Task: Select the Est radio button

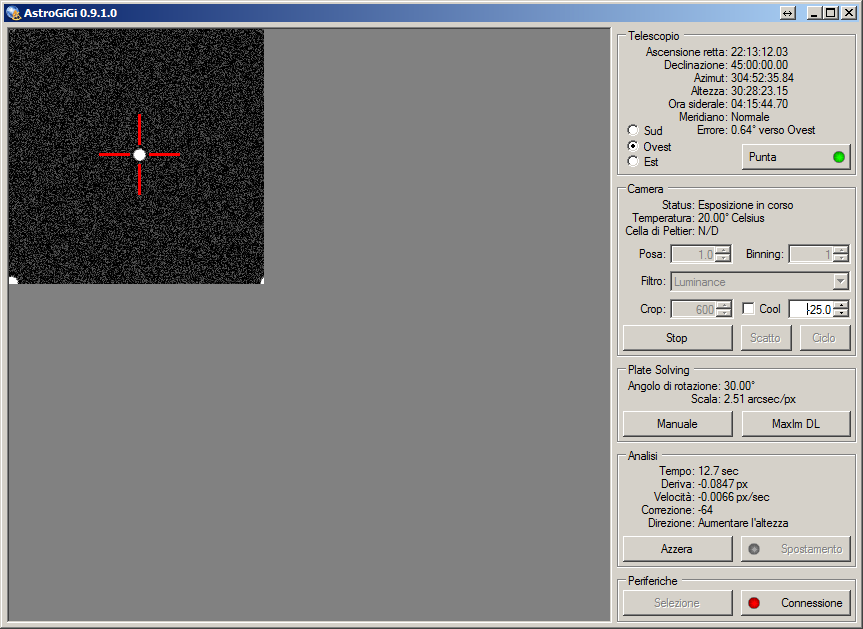Action: [633, 162]
